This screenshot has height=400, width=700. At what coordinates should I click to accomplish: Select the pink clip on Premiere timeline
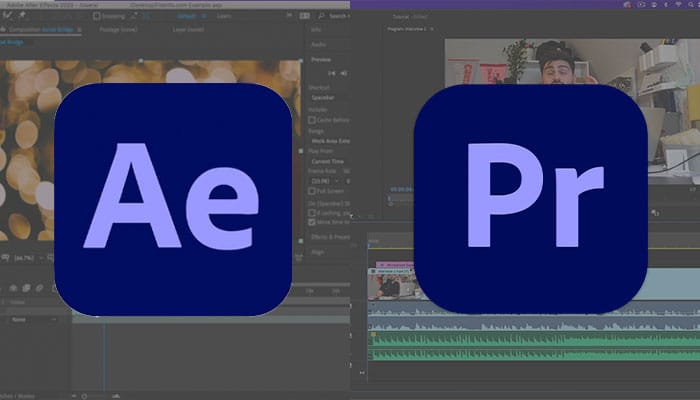pyautogui.click(x=396, y=265)
